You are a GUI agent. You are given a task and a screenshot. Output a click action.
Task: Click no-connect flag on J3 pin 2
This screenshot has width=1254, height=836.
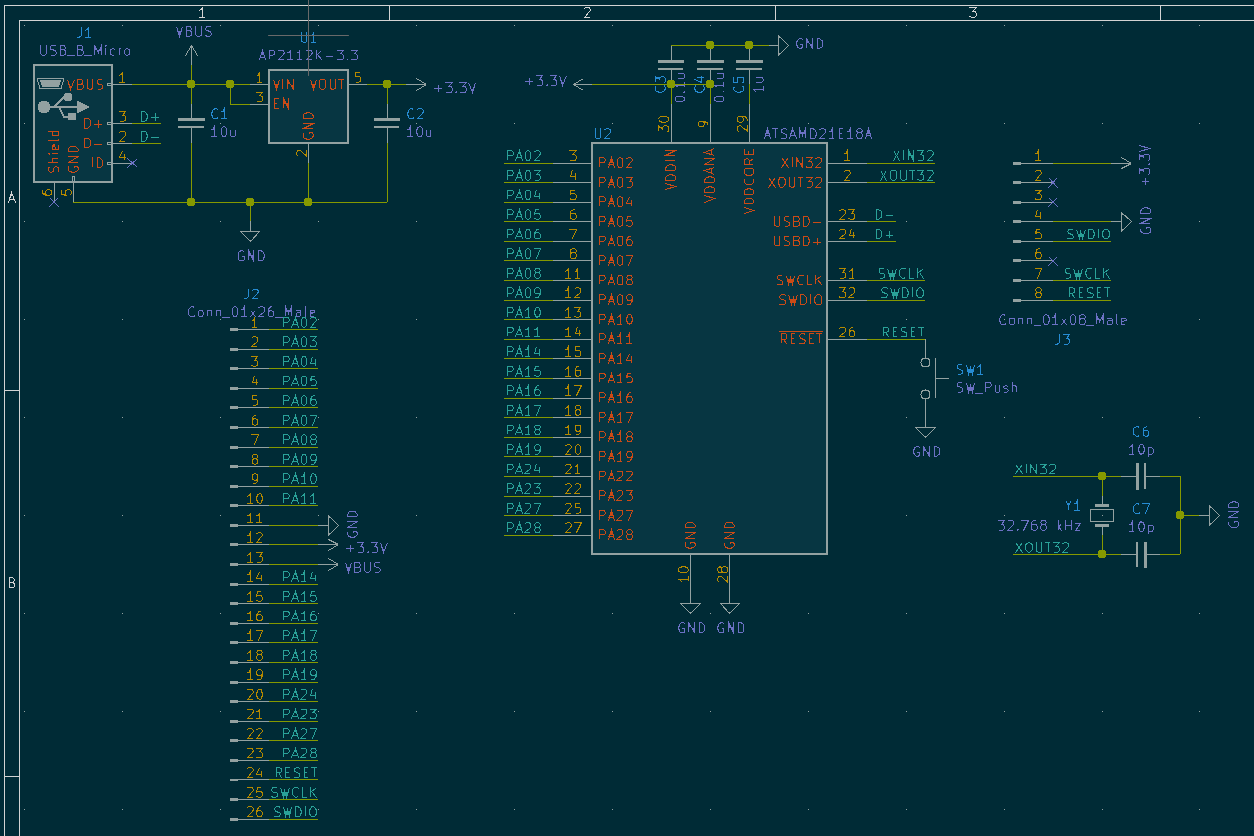click(1052, 182)
